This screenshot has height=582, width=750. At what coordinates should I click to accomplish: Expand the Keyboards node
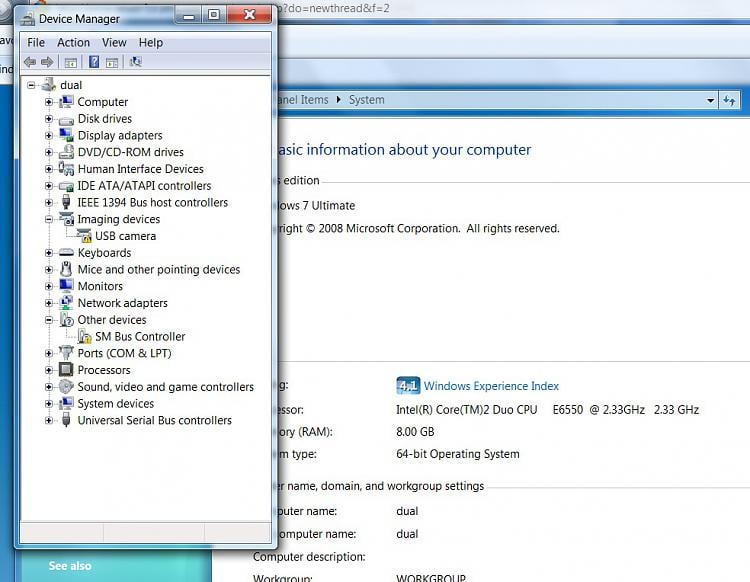tap(48, 253)
